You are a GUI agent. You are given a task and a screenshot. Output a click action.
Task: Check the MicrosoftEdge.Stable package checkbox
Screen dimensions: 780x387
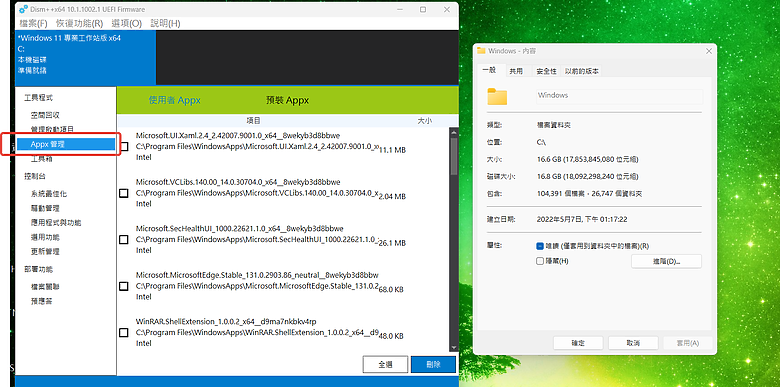[124, 286]
